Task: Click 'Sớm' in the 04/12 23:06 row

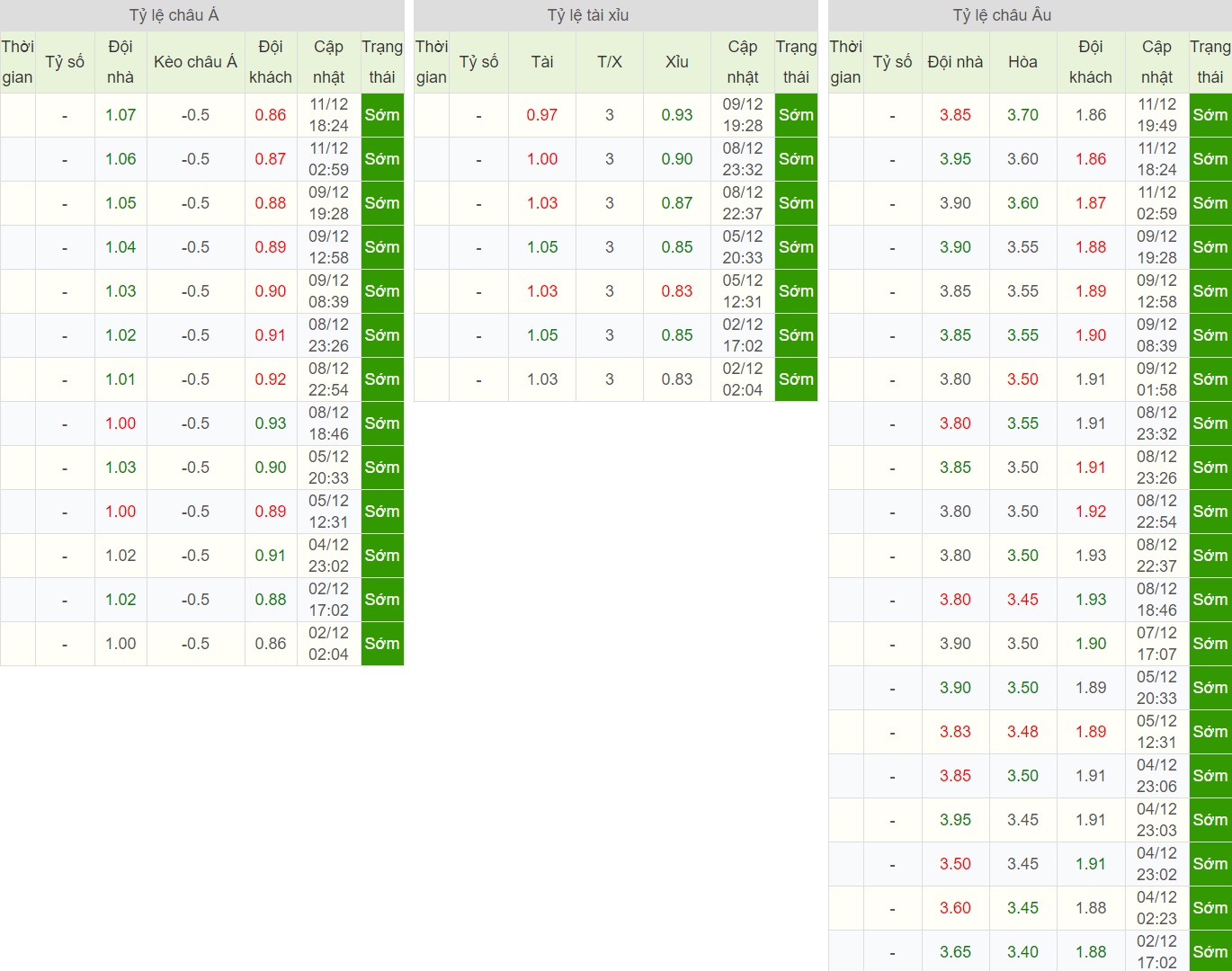Action: [1210, 776]
